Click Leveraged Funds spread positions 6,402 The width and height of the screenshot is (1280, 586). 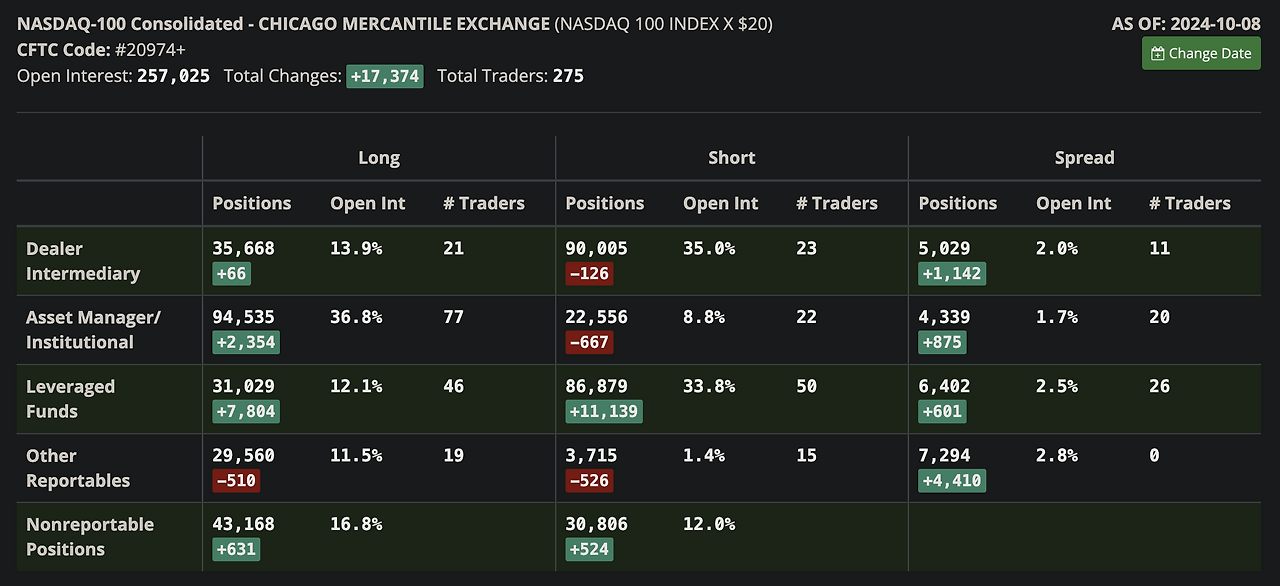pyautogui.click(x=944, y=386)
